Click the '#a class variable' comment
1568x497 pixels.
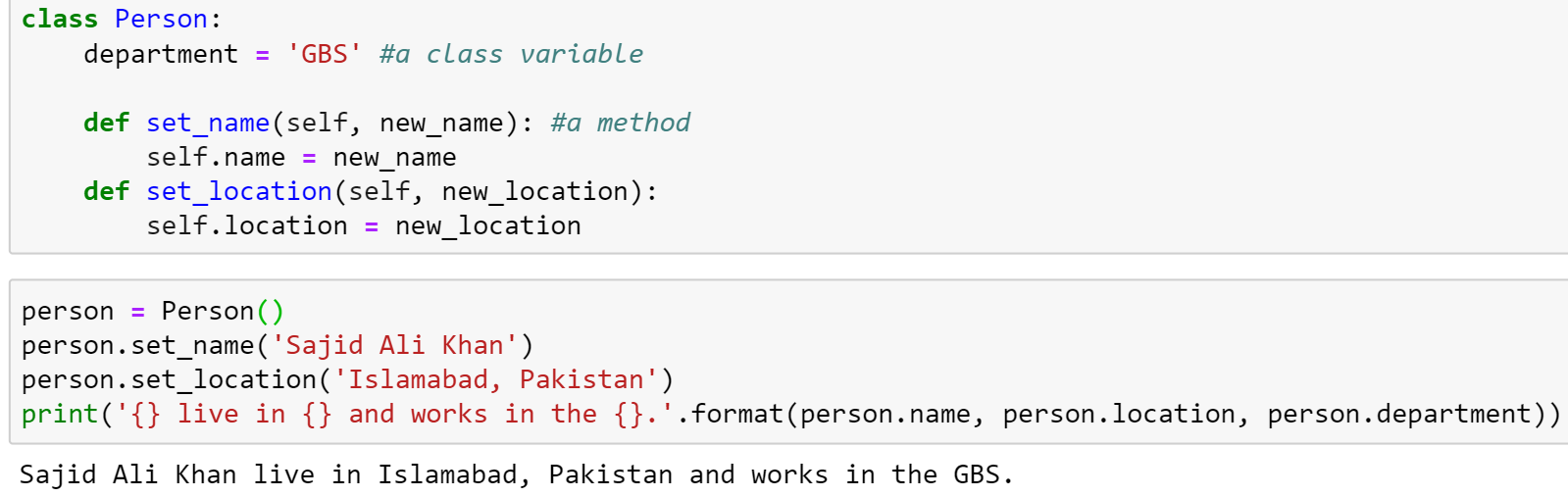512,54
